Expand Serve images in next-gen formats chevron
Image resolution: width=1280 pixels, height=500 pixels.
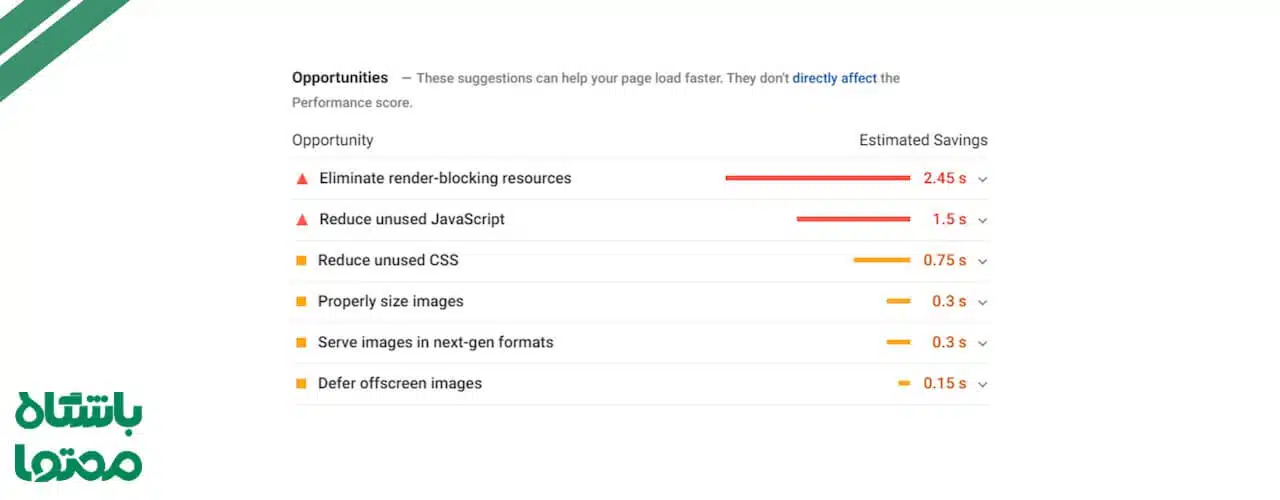(982, 344)
